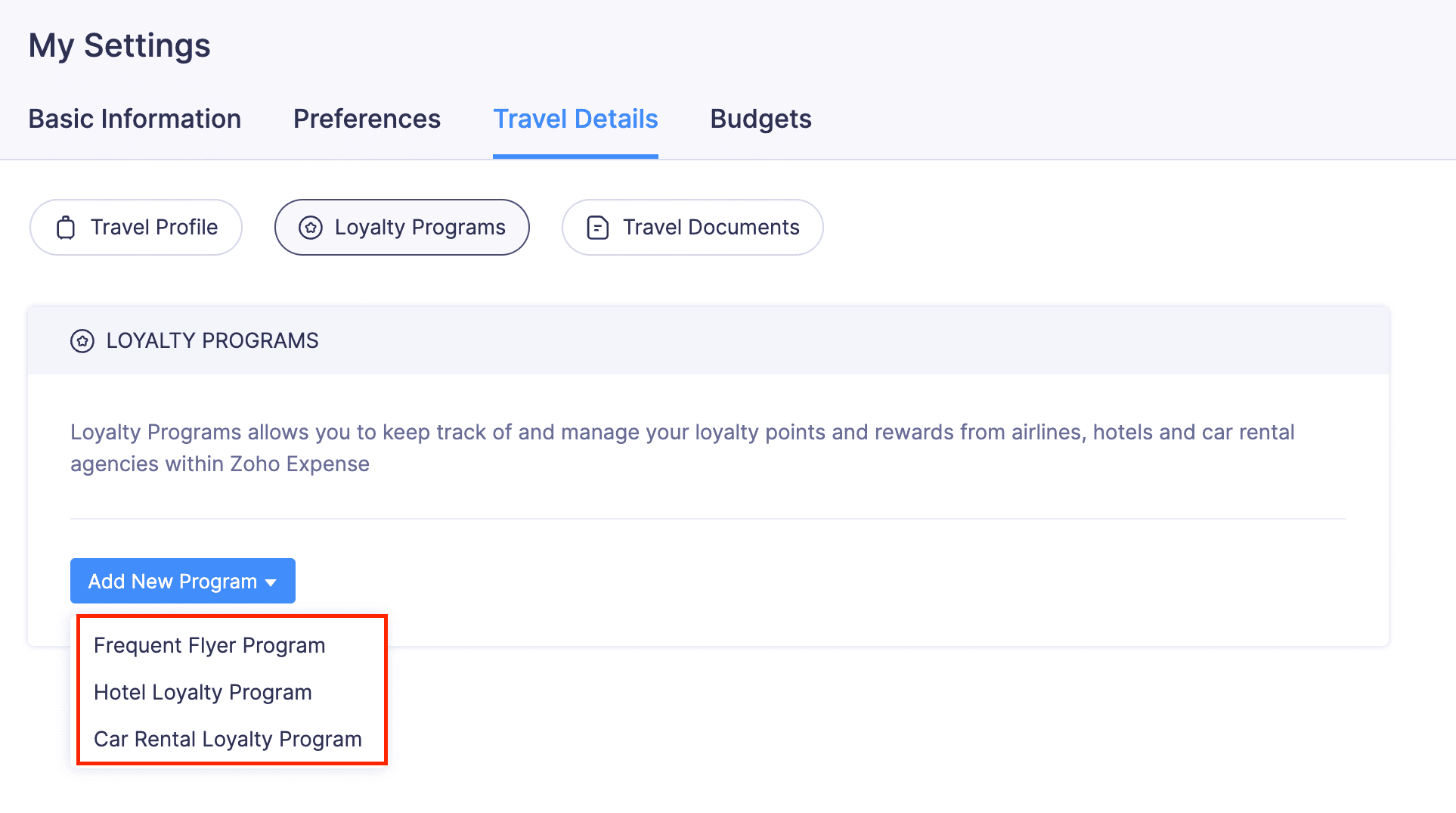Switch to the Budgets tab
Viewport: 1456px width, 813px height.
[x=761, y=119]
